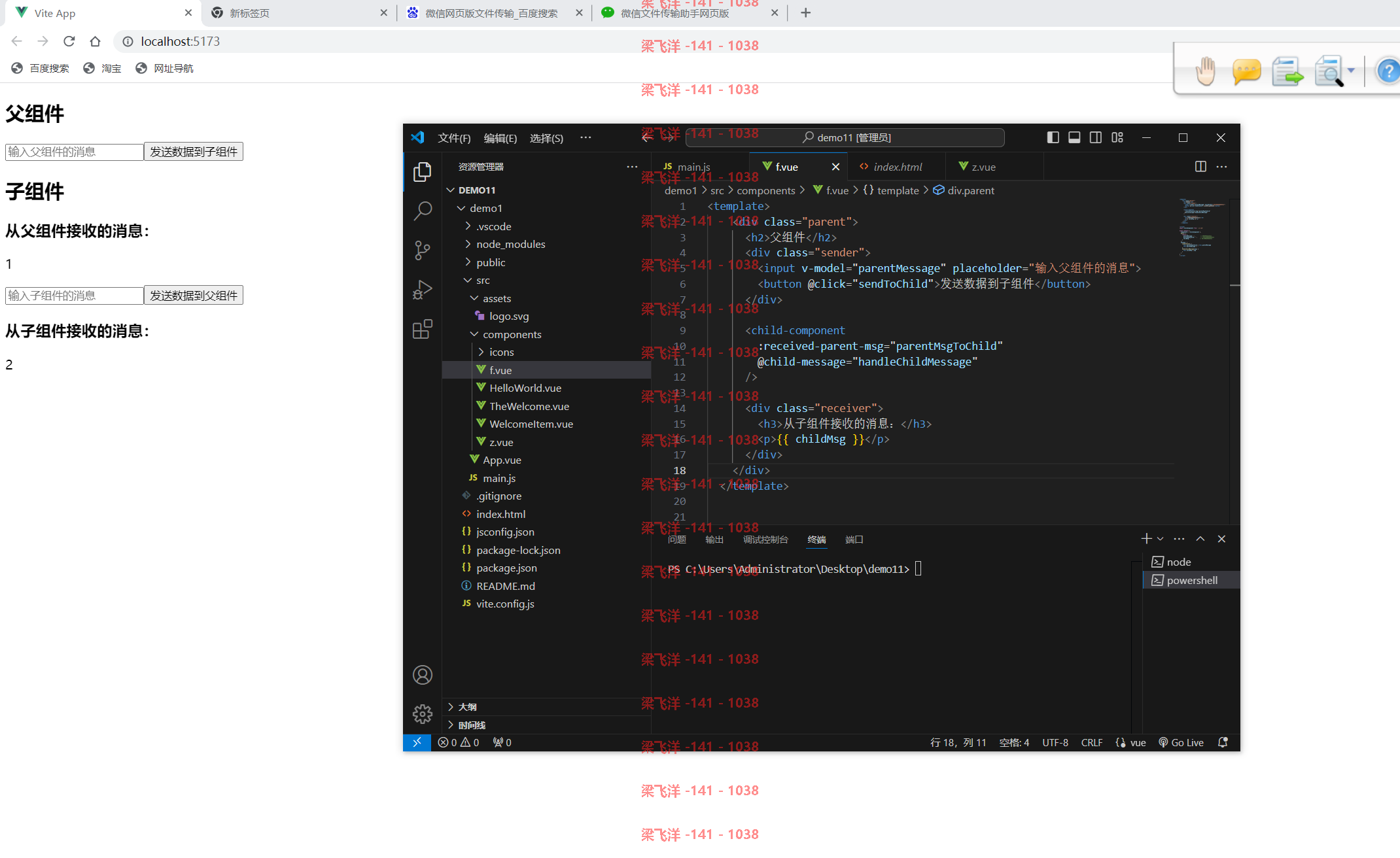Viewport: 1400px width, 858px height.
Task: Click the notifications bell in status bar
Action: [x=1223, y=742]
